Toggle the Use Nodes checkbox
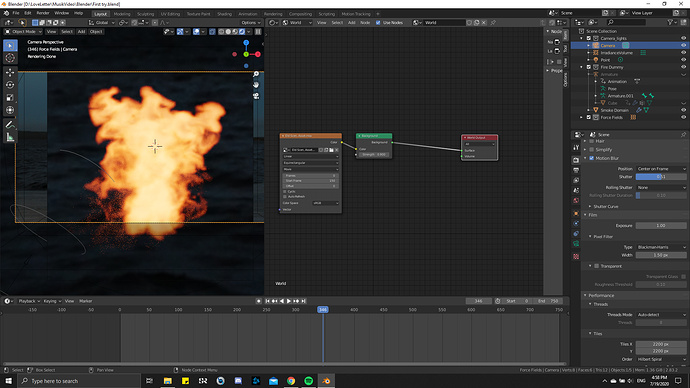690x388 pixels. pyautogui.click(x=378, y=22)
